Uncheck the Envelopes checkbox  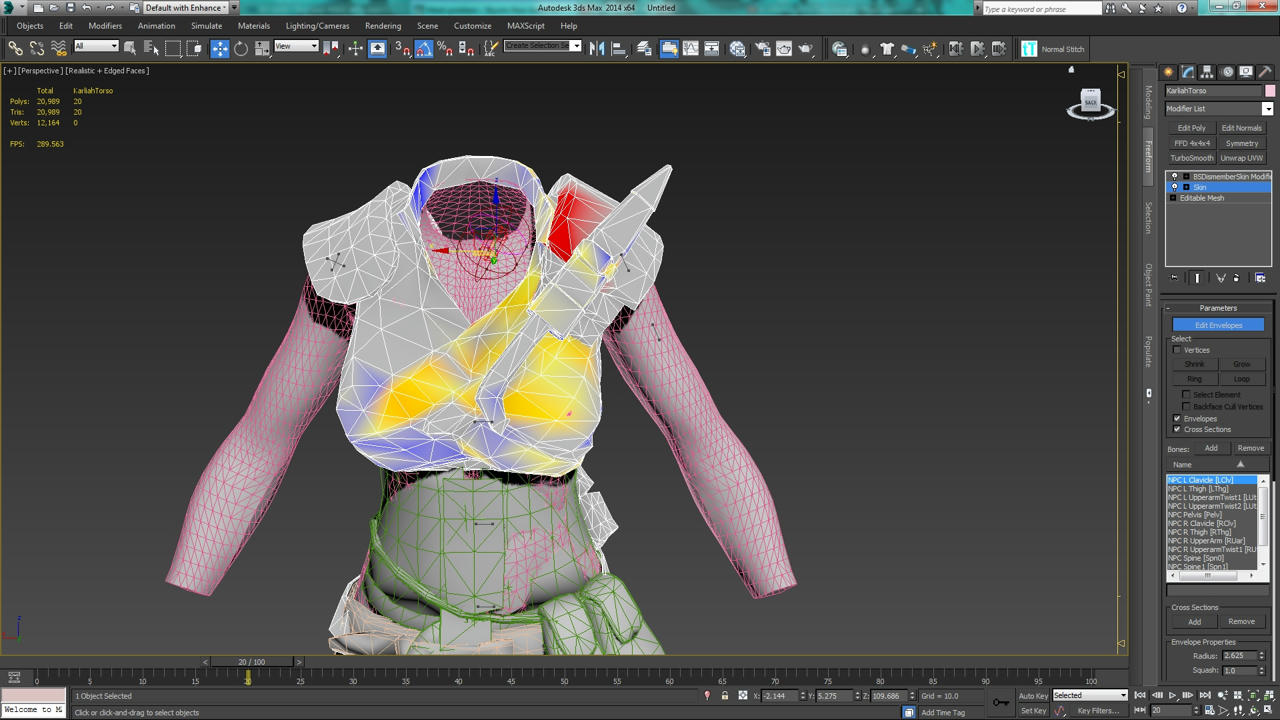(1177, 418)
